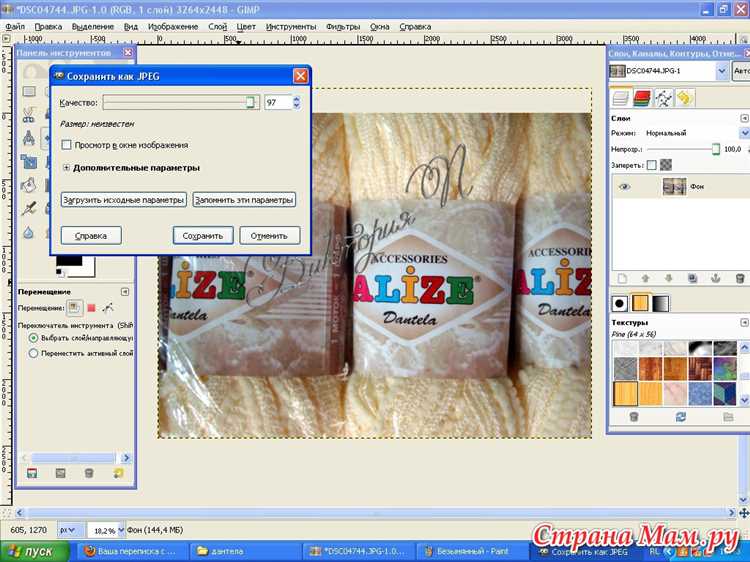
Task: Click the Качество quality slider
Action: (180, 102)
